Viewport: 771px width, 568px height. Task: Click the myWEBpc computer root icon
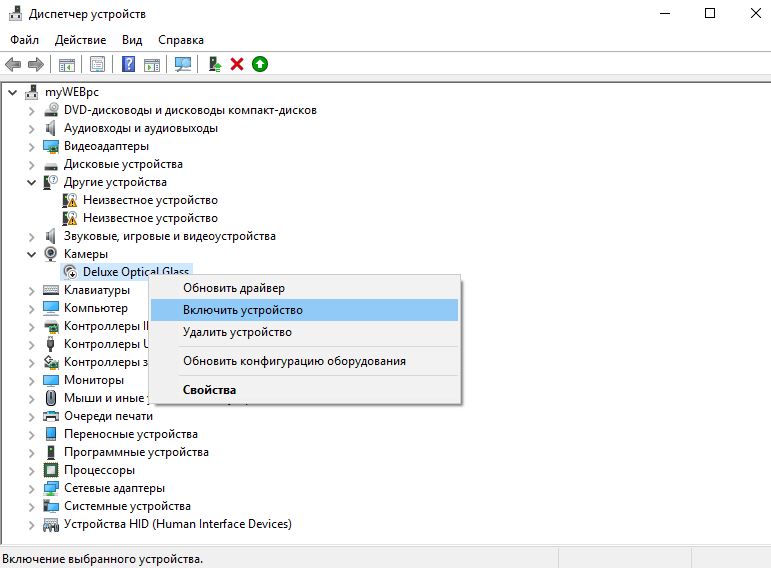[x=32, y=92]
